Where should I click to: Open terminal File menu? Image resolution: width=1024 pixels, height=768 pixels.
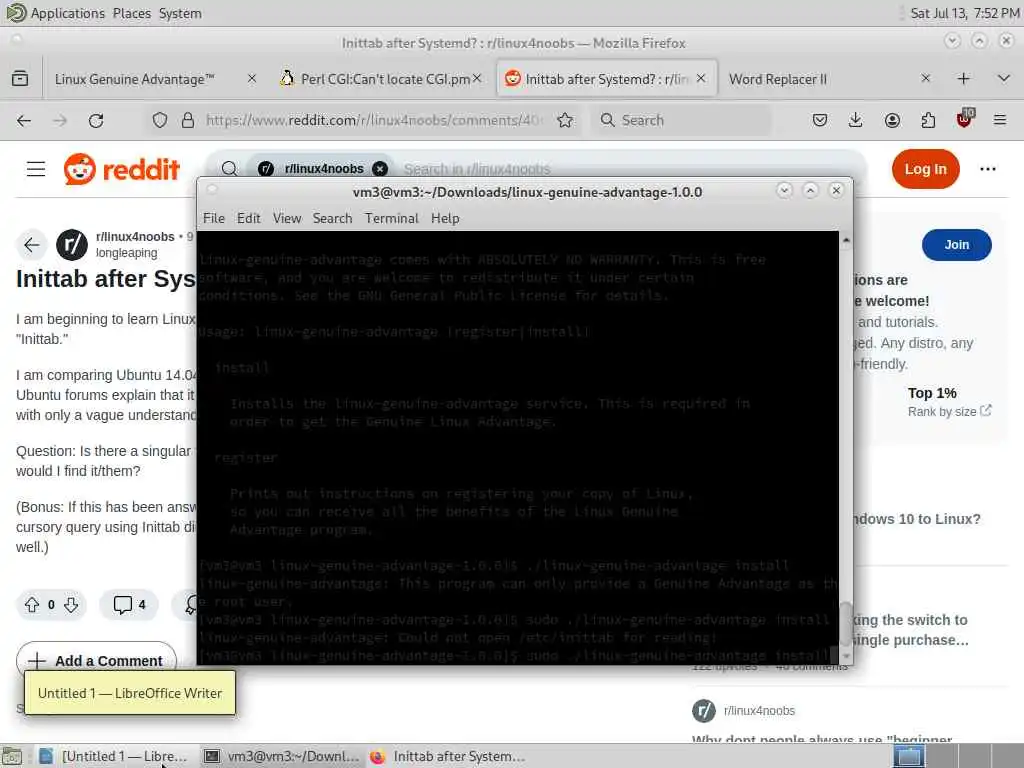[x=214, y=218]
